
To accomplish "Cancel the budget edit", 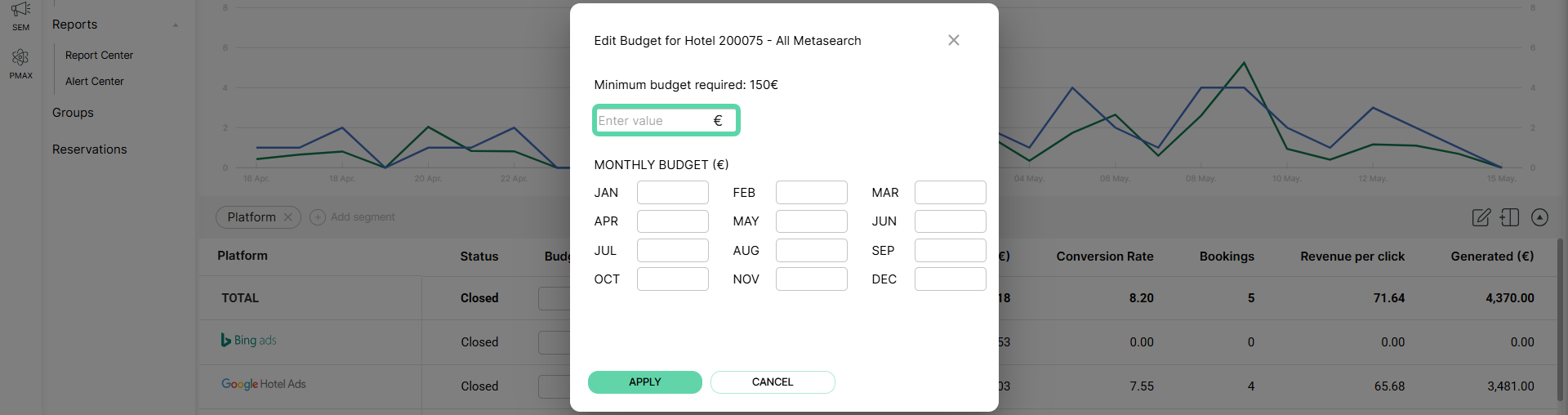I will (x=773, y=382).
